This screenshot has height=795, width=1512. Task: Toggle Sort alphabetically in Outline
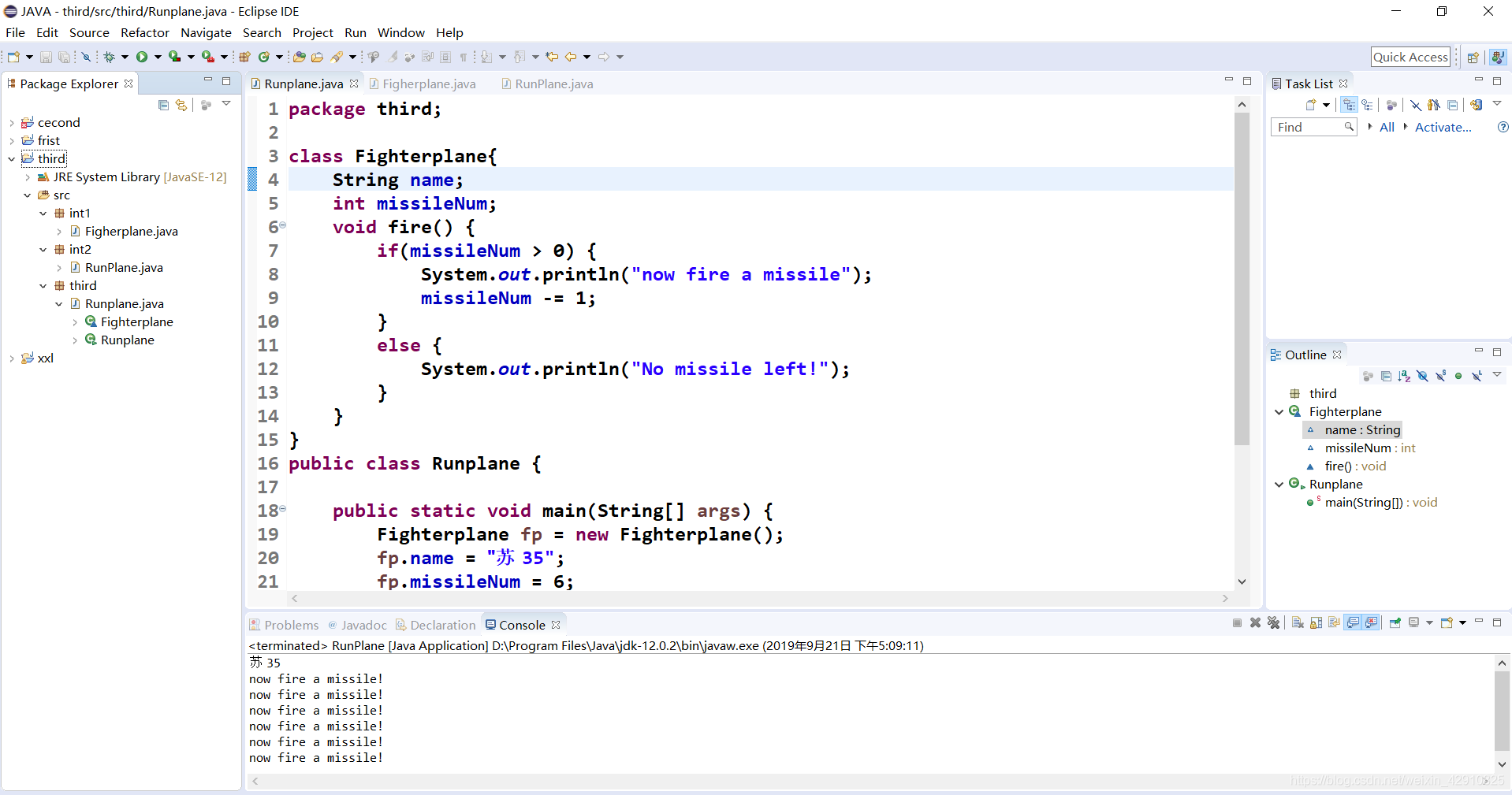1404,376
